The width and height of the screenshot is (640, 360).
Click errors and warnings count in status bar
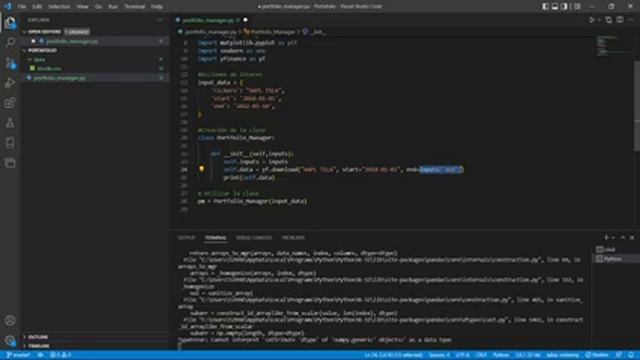pos(60,355)
